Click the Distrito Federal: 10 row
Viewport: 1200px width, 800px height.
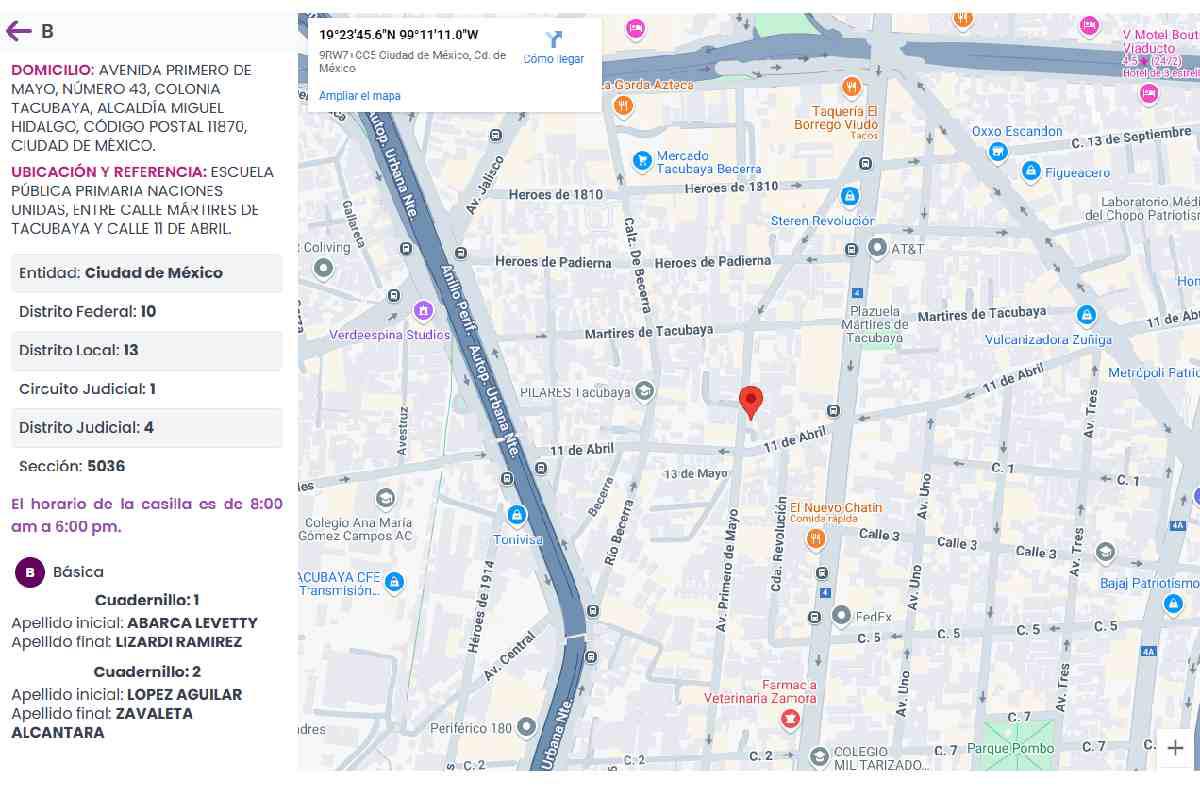coord(146,312)
